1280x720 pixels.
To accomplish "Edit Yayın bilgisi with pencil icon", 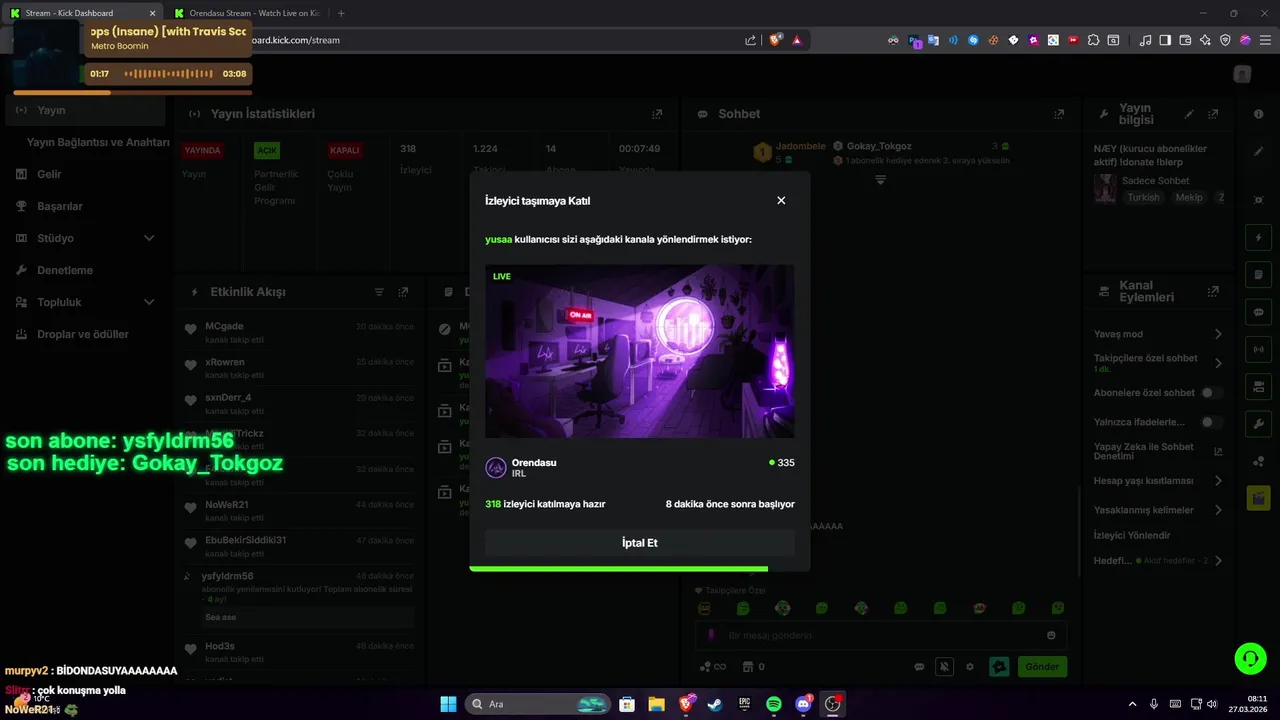I will pyautogui.click(x=1189, y=114).
